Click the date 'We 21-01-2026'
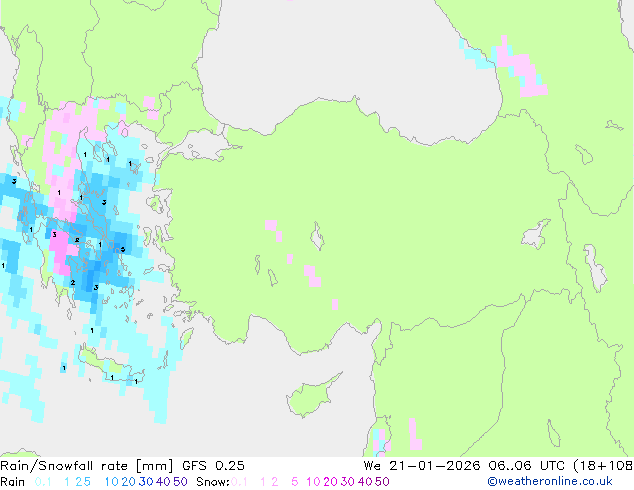 click(x=422, y=466)
